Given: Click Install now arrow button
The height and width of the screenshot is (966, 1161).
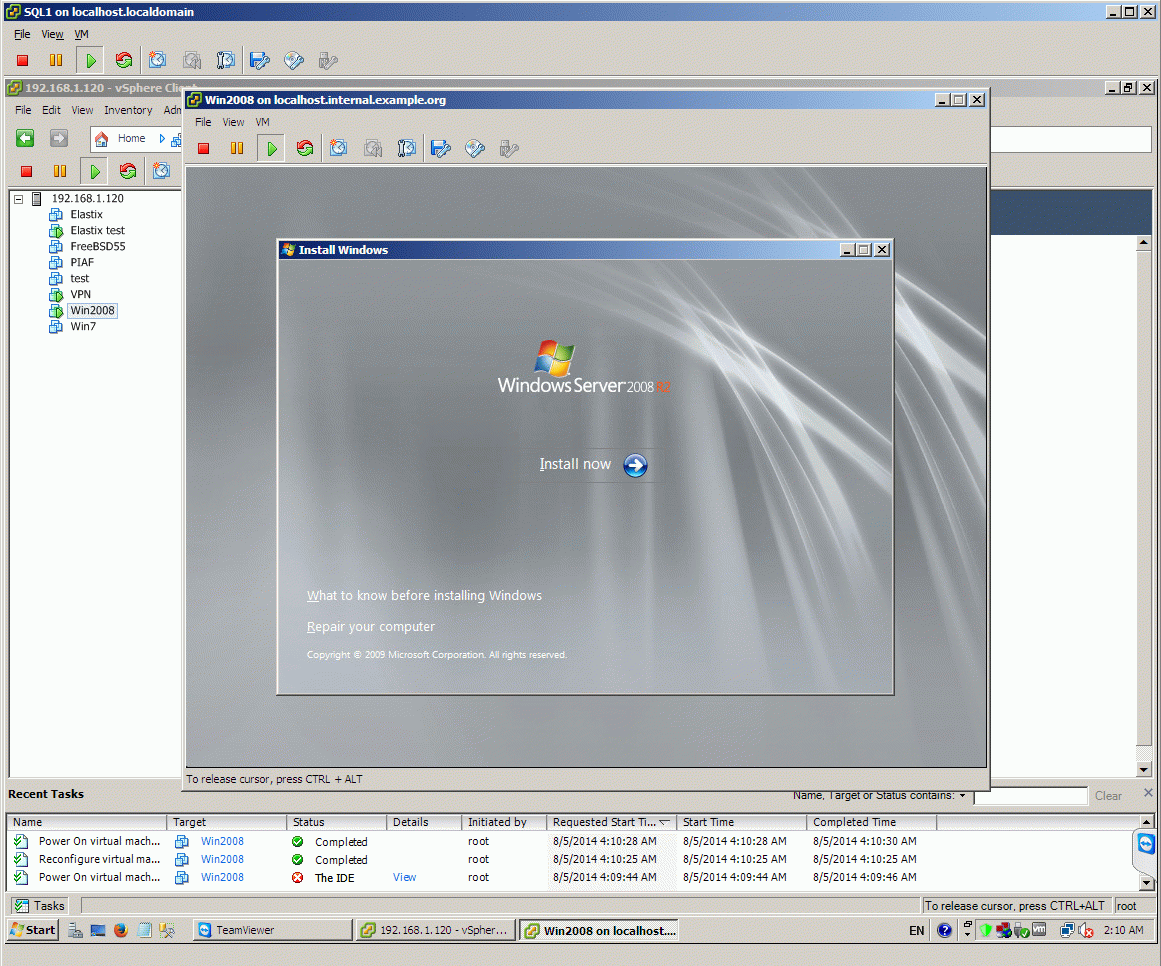Looking at the screenshot, I should [x=635, y=465].
